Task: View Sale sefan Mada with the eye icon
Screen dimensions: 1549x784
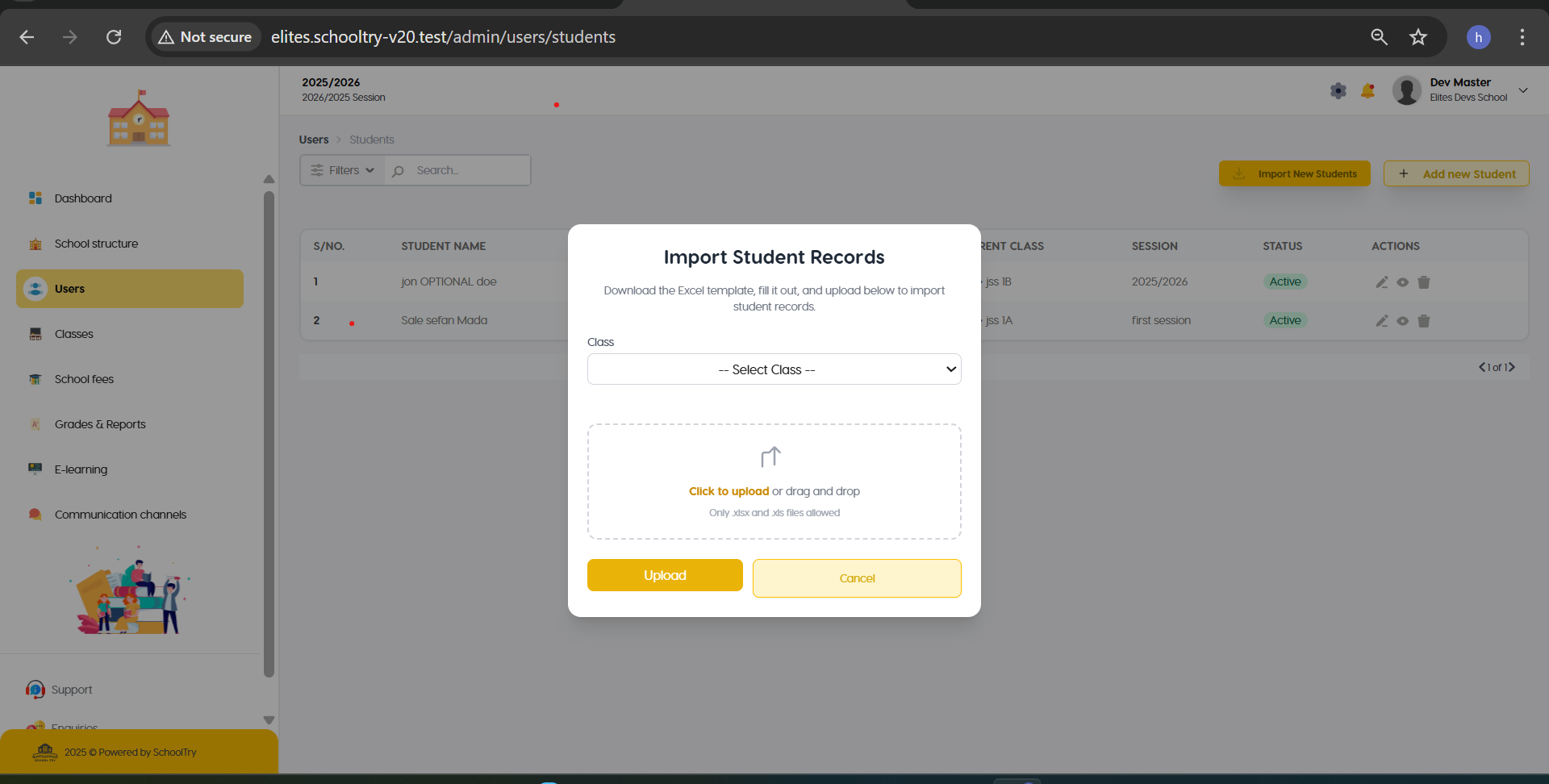Action: (x=1403, y=321)
